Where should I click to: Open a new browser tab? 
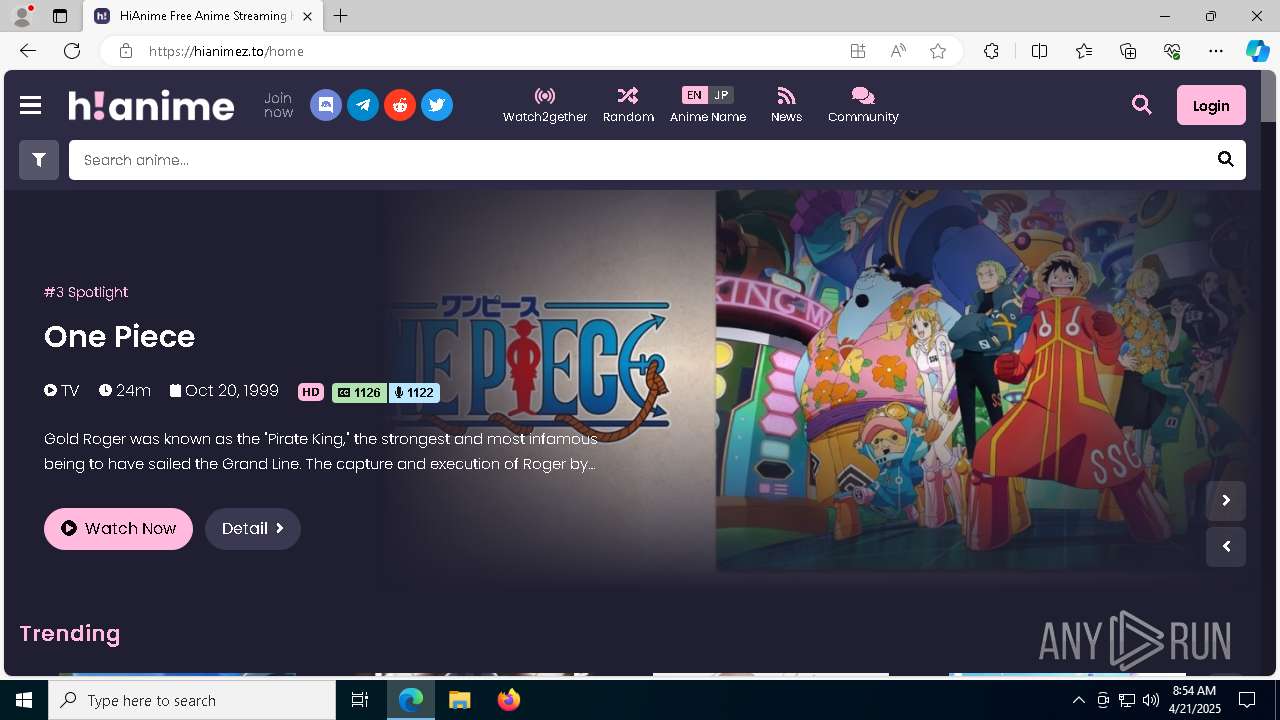pos(341,16)
